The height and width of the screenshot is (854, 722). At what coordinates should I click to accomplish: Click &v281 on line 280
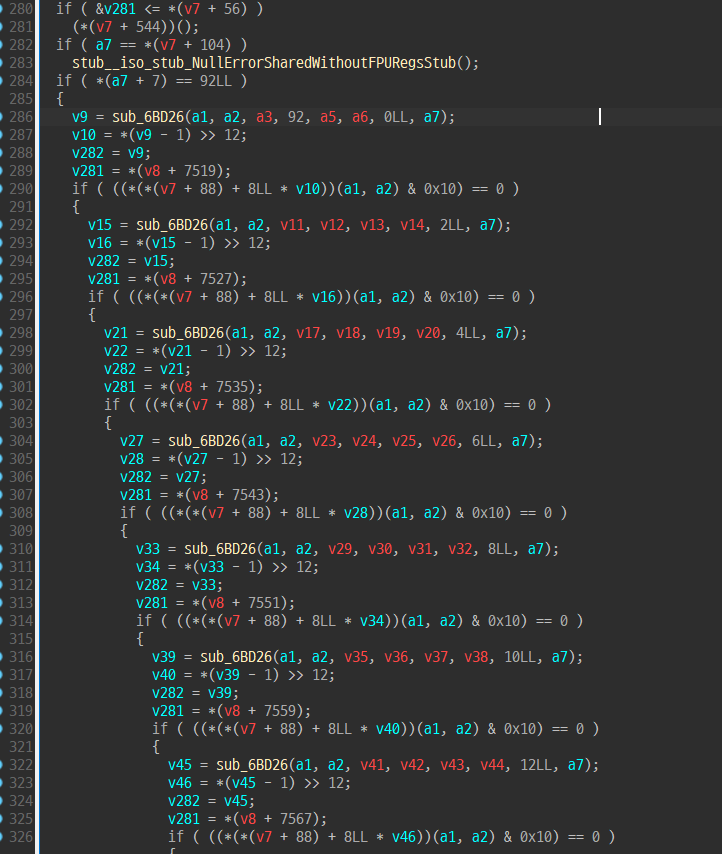115,9
